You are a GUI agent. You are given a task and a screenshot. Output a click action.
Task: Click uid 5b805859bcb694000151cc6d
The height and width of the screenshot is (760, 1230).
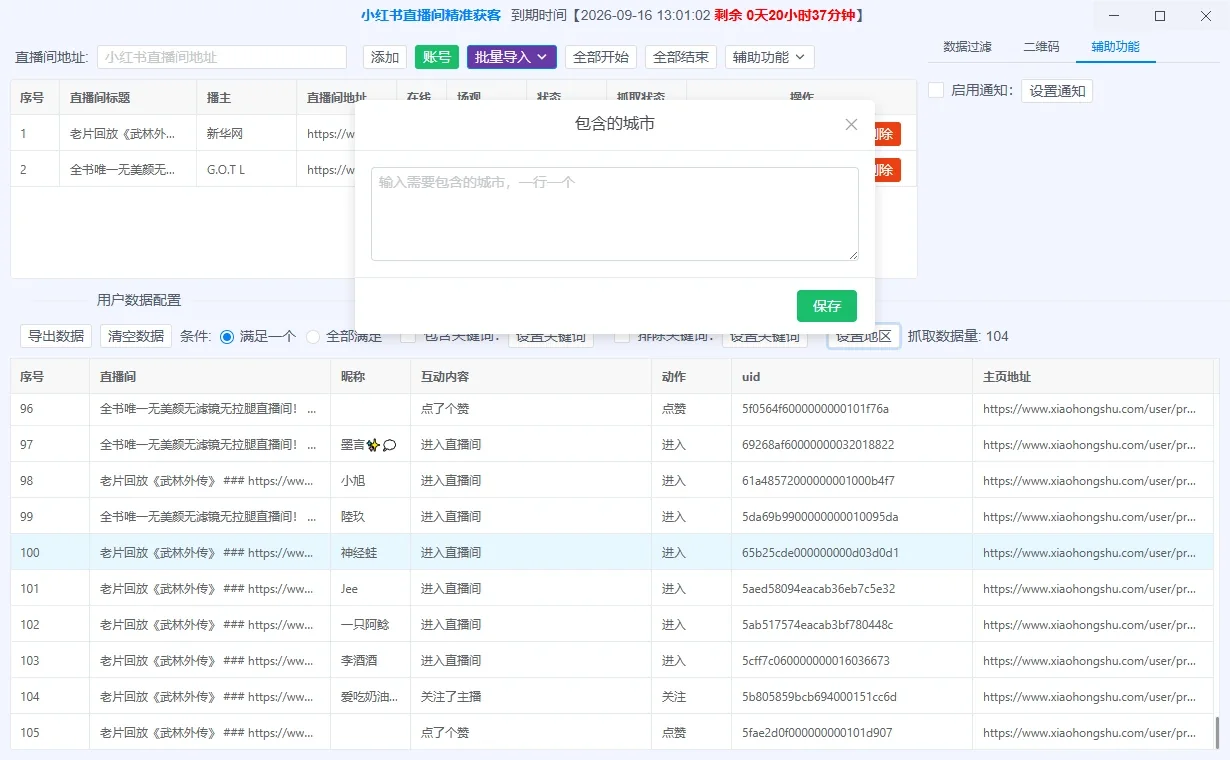pos(819,696)
